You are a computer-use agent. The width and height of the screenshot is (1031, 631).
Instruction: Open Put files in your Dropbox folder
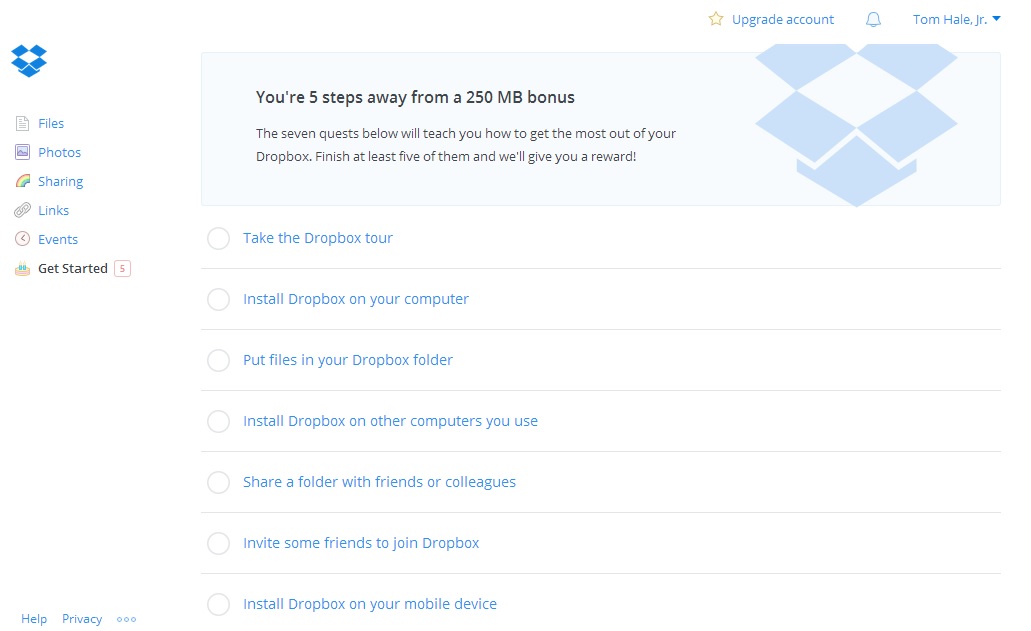tap(348, 360)
